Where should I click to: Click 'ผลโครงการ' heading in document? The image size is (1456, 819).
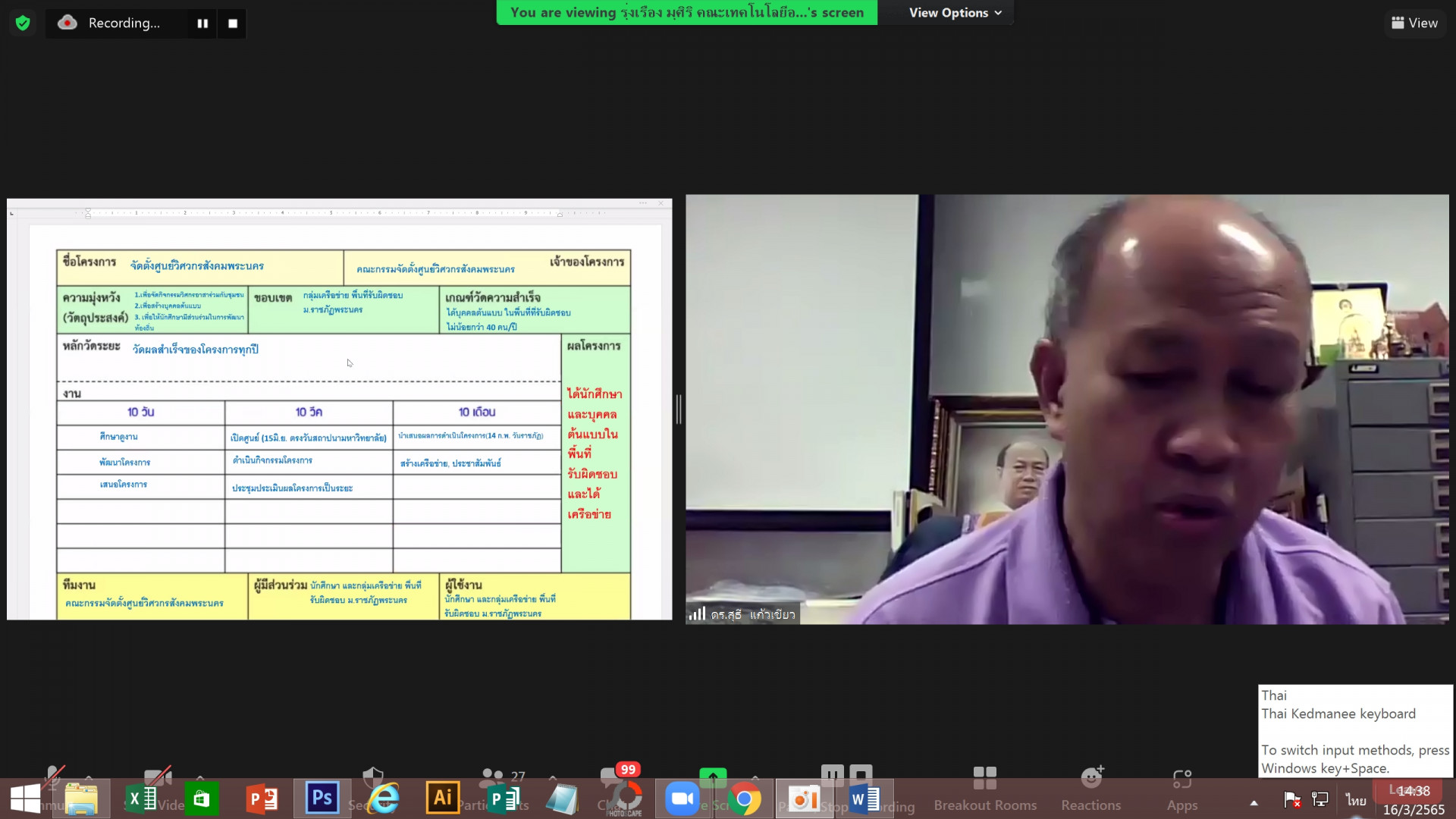click(594, 346)
